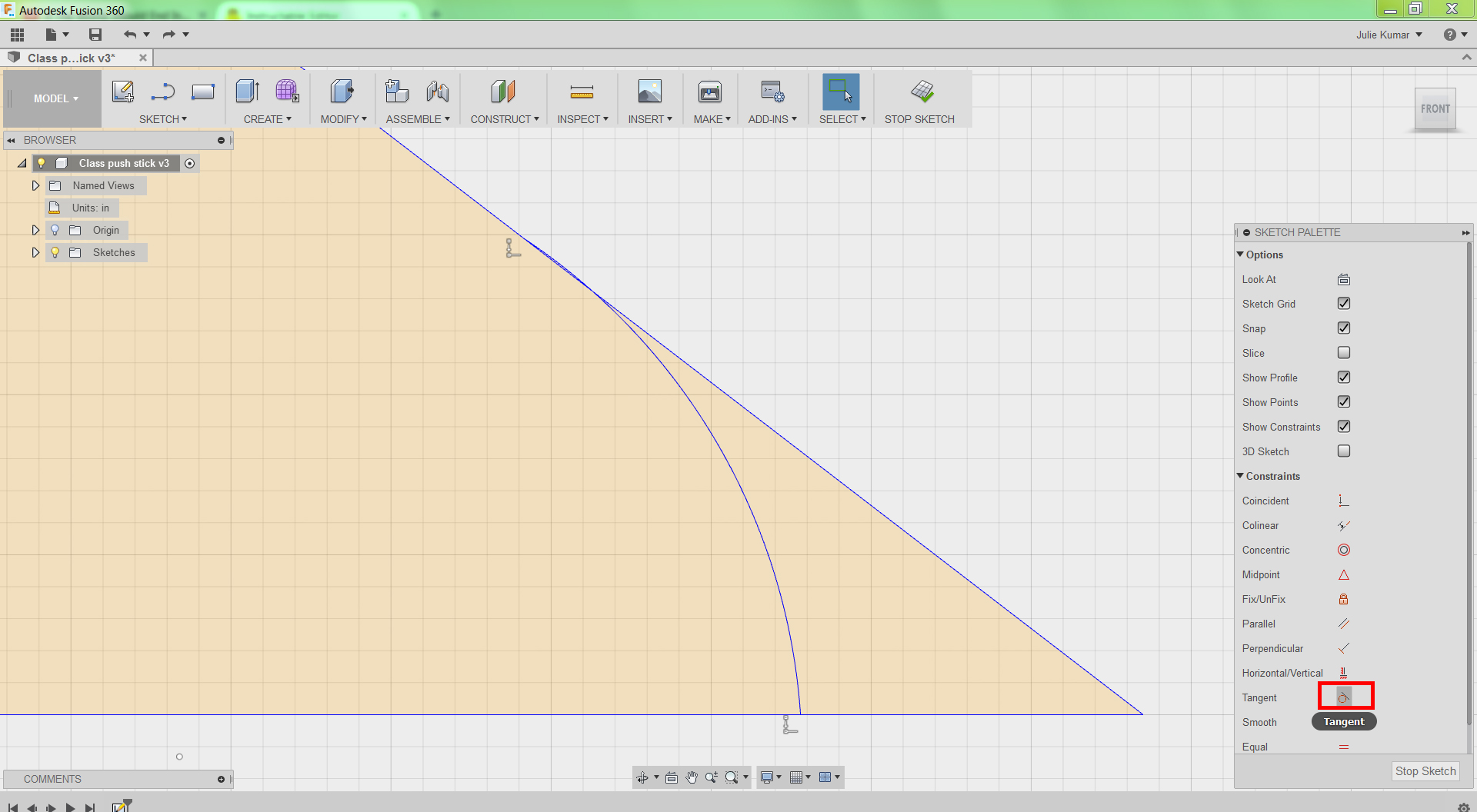Screen dimensions: 1477x812
Task: Expand the Sketches tree node
Action: [x=35, y=252]
